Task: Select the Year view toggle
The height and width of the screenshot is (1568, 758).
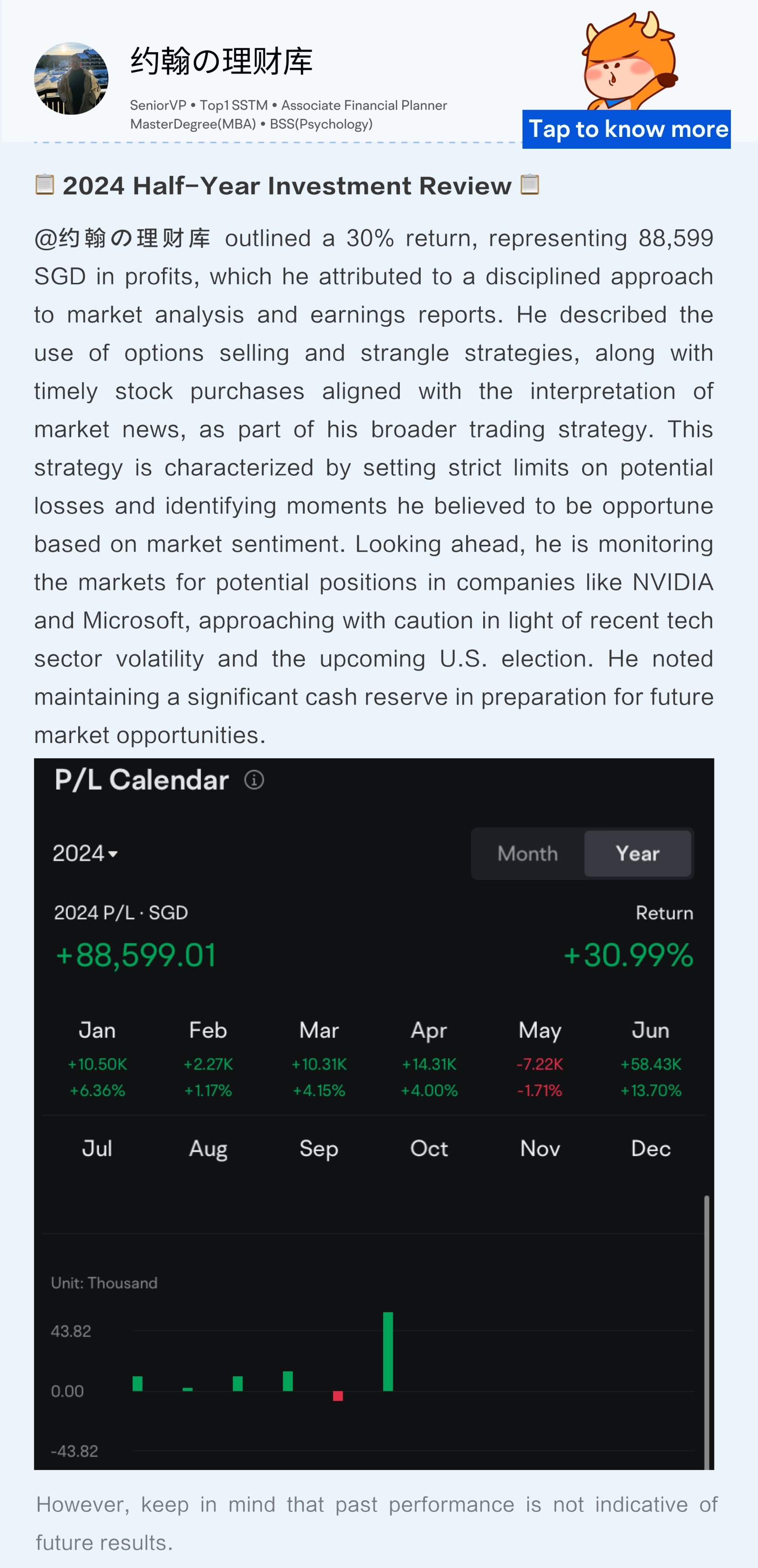Action: [x=638, y=853]
